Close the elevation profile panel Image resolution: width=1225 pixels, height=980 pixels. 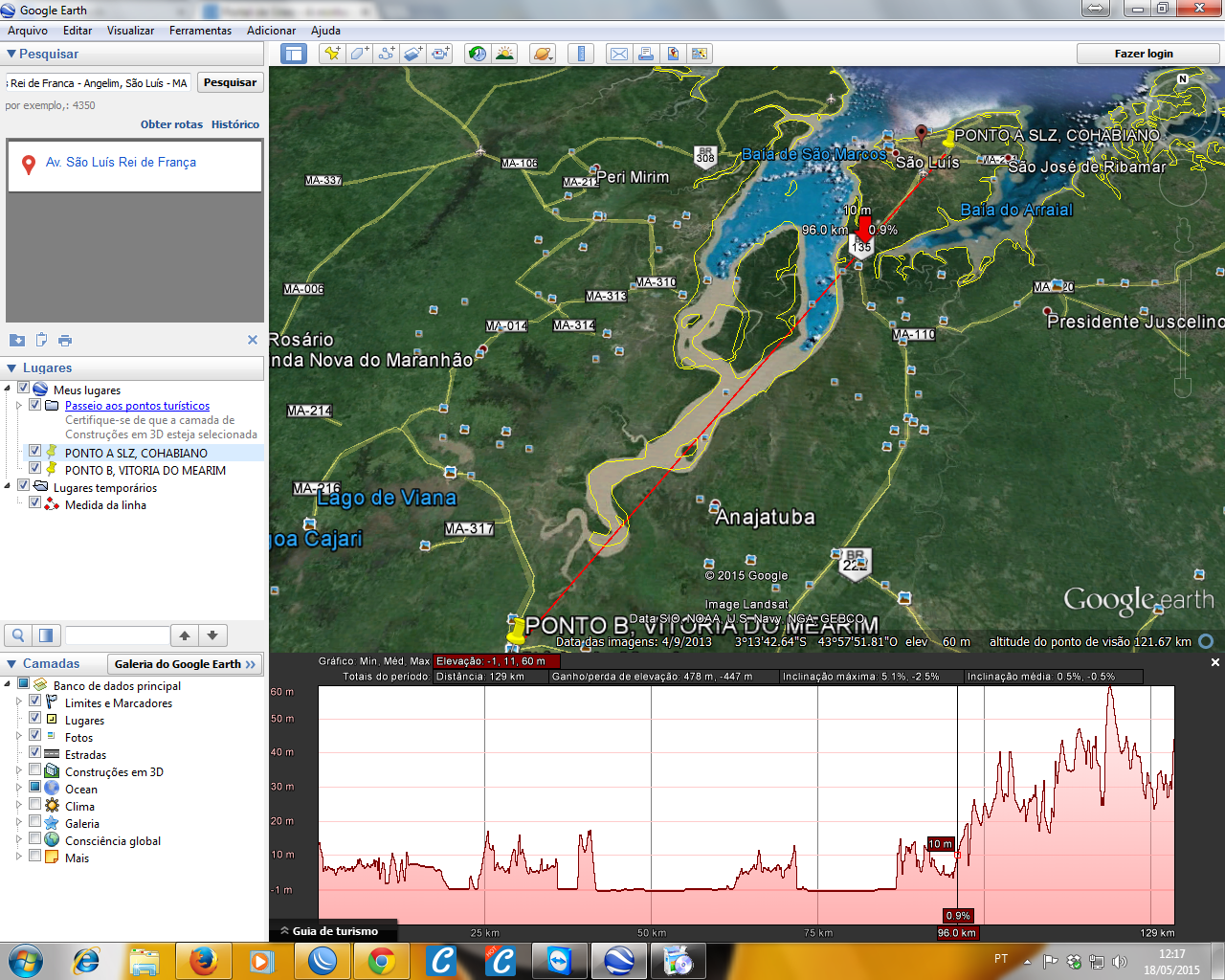click(1215, 662)
